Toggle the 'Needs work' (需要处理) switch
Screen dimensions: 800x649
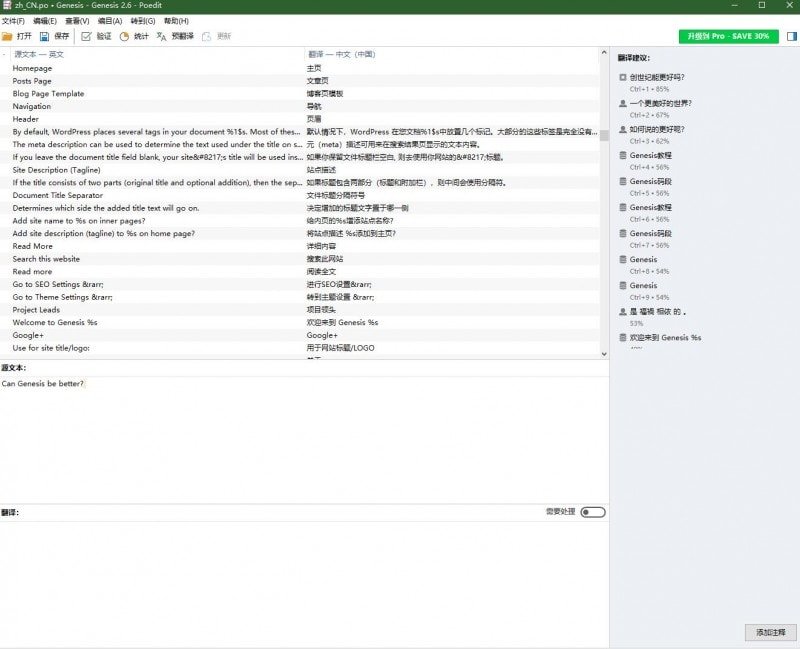click(x=592, y=512)
